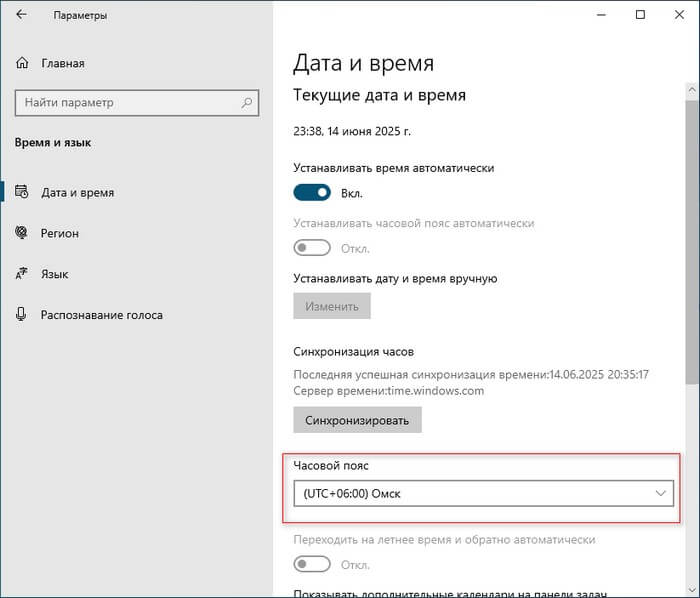Click the back arrow icon
The width and height of the screenshot is (700, 598).
pyautogui.click(x=21, y=15)
